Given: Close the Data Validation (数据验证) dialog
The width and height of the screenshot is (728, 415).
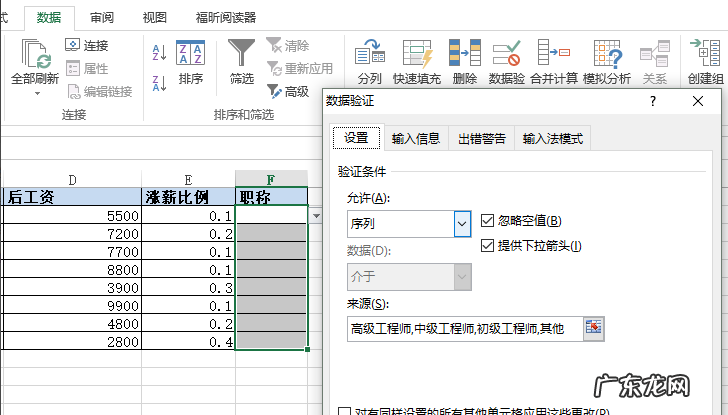Looking at the screenshot, I should (698, 101).
